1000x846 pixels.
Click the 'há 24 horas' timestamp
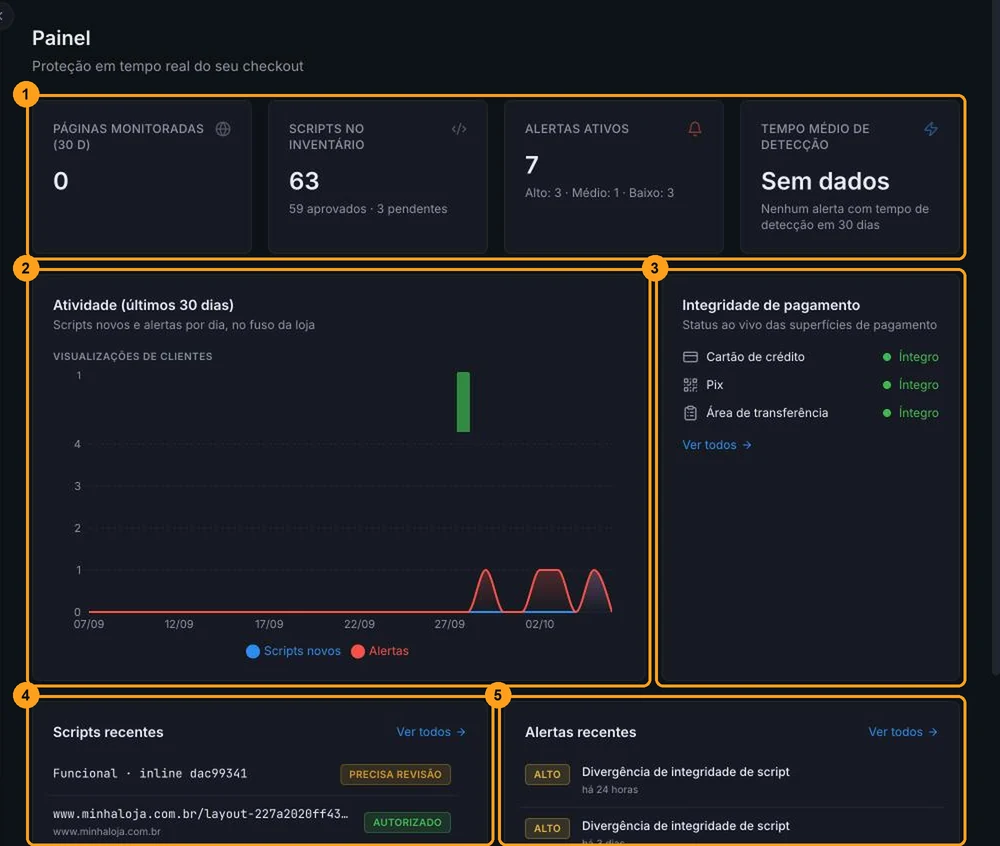click(610, 789)
